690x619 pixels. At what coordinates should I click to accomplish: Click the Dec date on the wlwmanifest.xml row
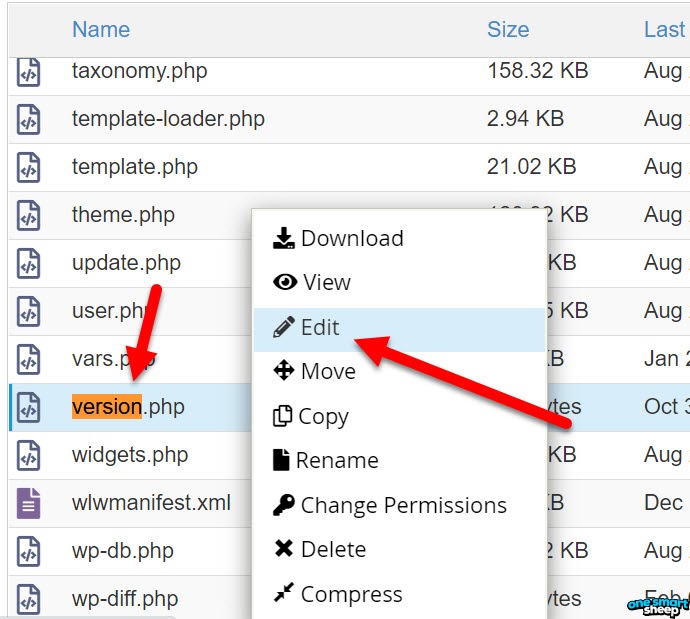pyautogui.click(x=664, y=502)
